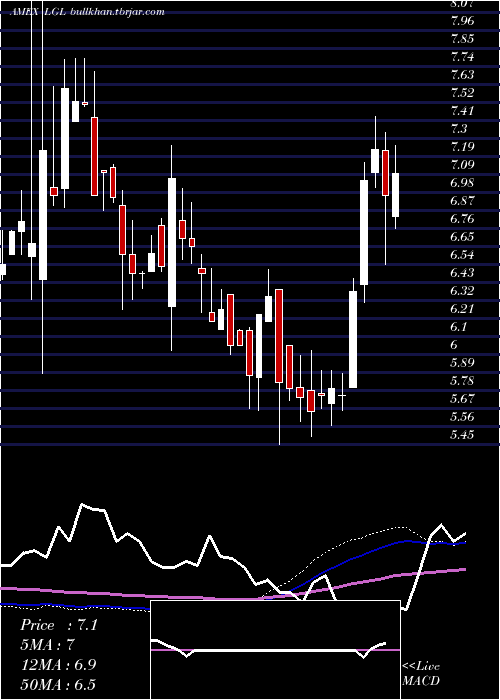
Task: Click the Live MACD inset chart
Action: (275, 650)
